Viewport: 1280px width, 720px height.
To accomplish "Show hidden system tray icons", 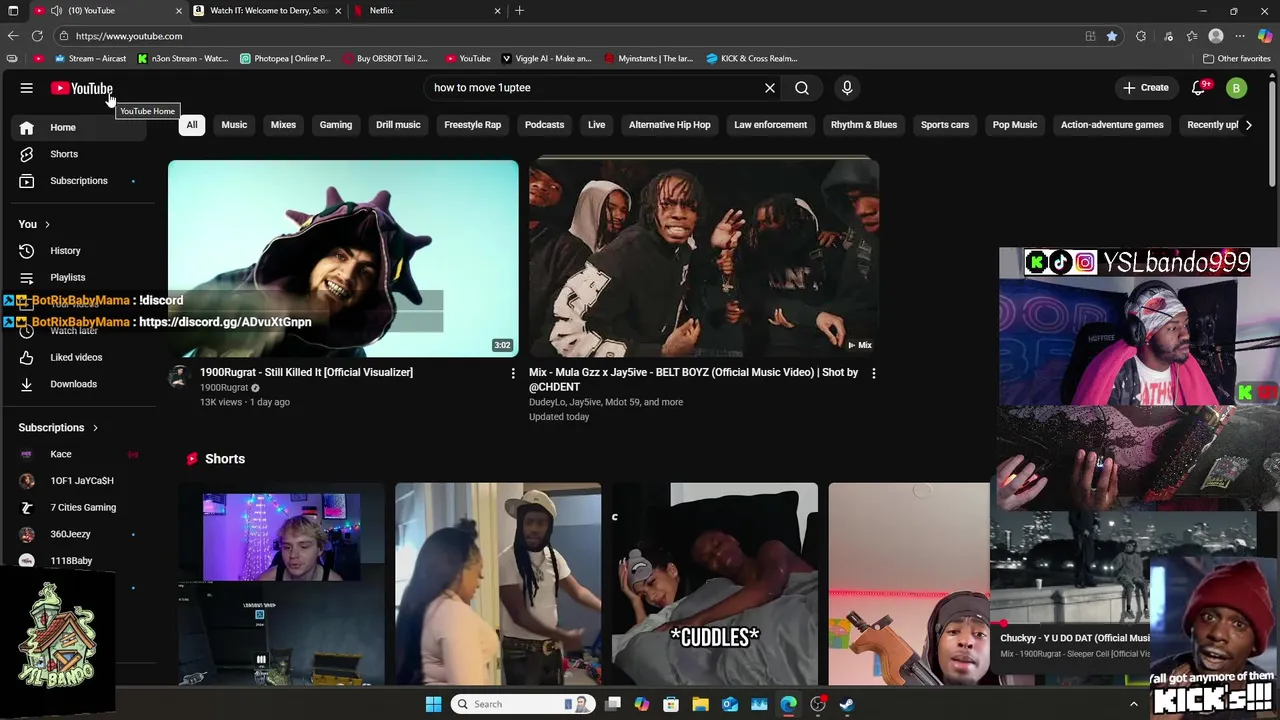I will click(1134, 704).
